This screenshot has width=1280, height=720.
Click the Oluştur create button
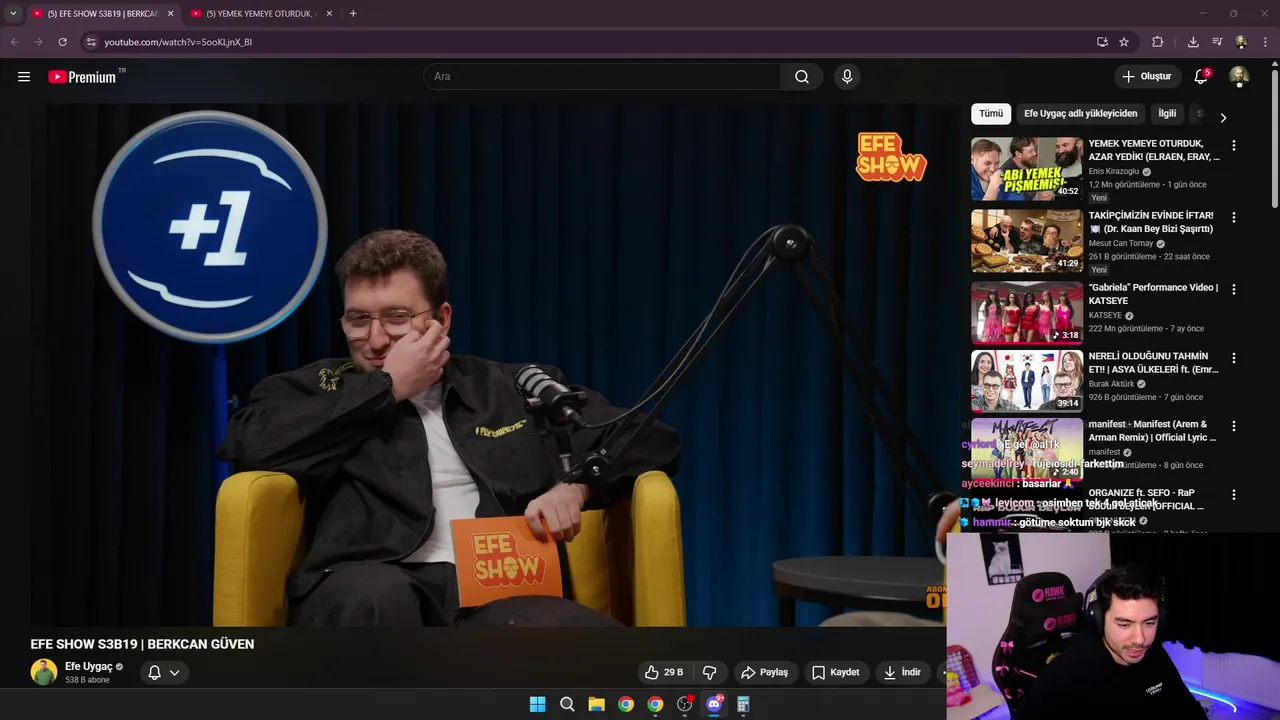click(1146, 76)
